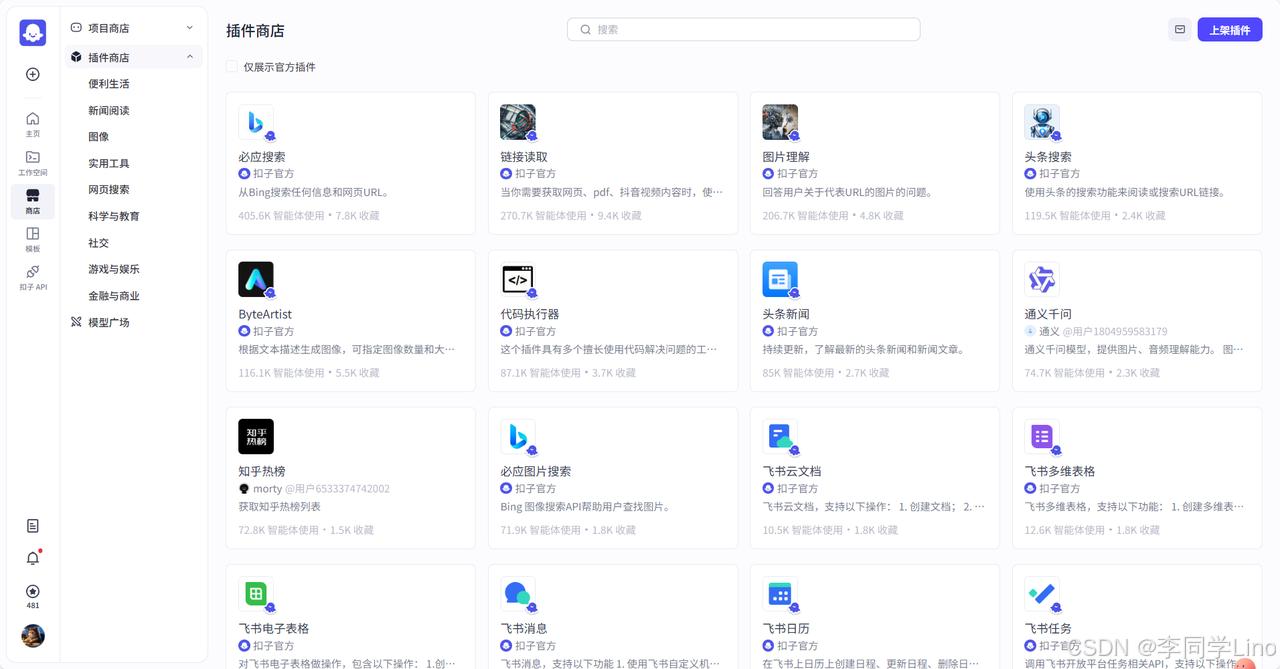Viewport: 1280px width, 669px height.
Task: Click 405.6K 智能体使用 stats text
Action: coord(282,216)
